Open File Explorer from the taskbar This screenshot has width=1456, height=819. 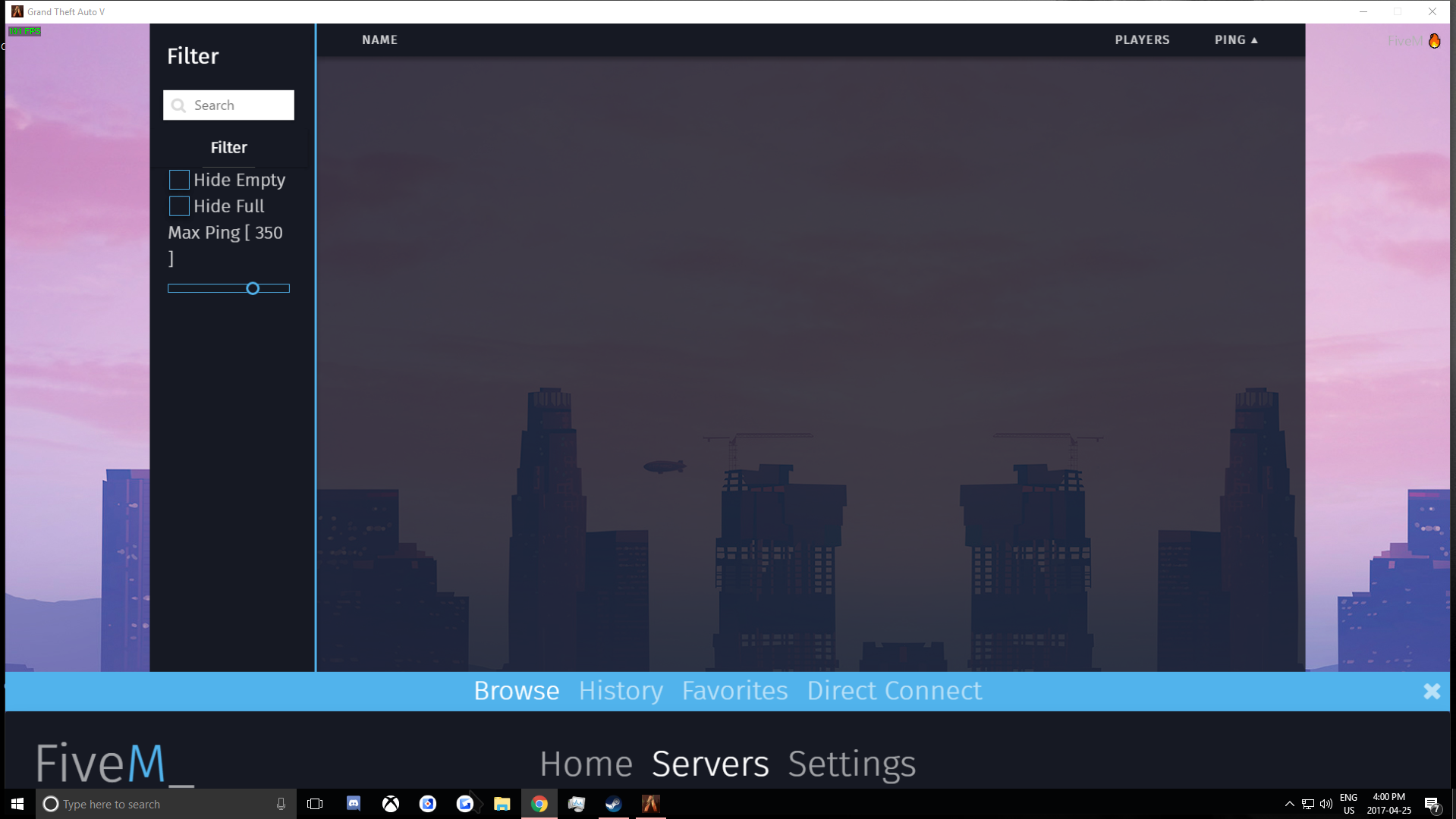(x=502, y=804)
